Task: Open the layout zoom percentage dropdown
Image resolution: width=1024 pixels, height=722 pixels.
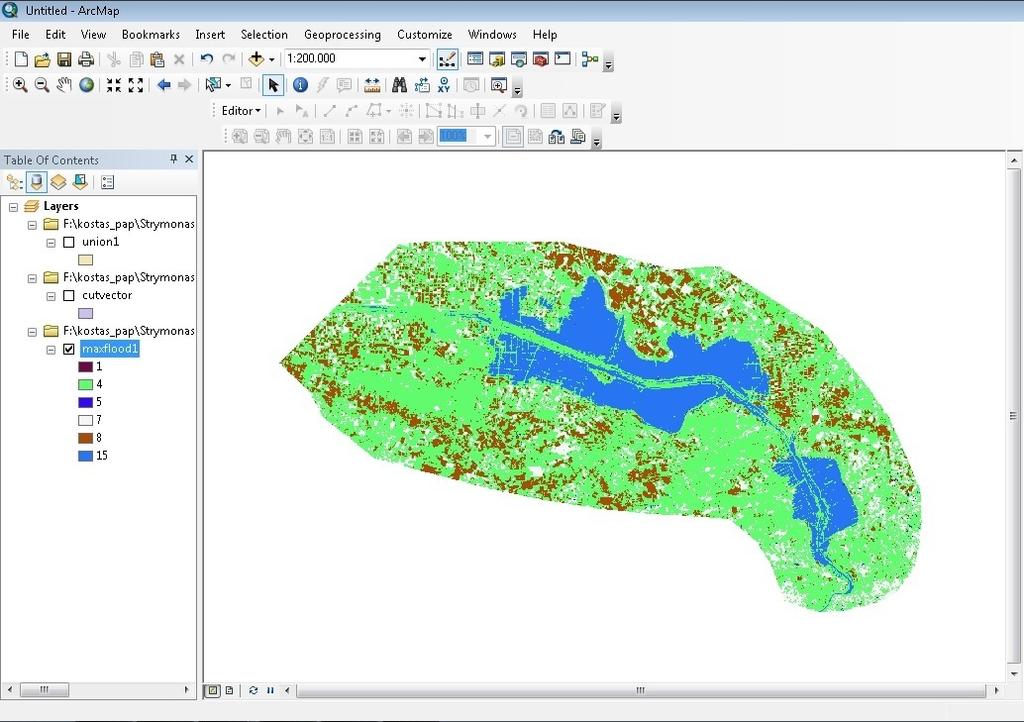Action: [x=487, y=136]
